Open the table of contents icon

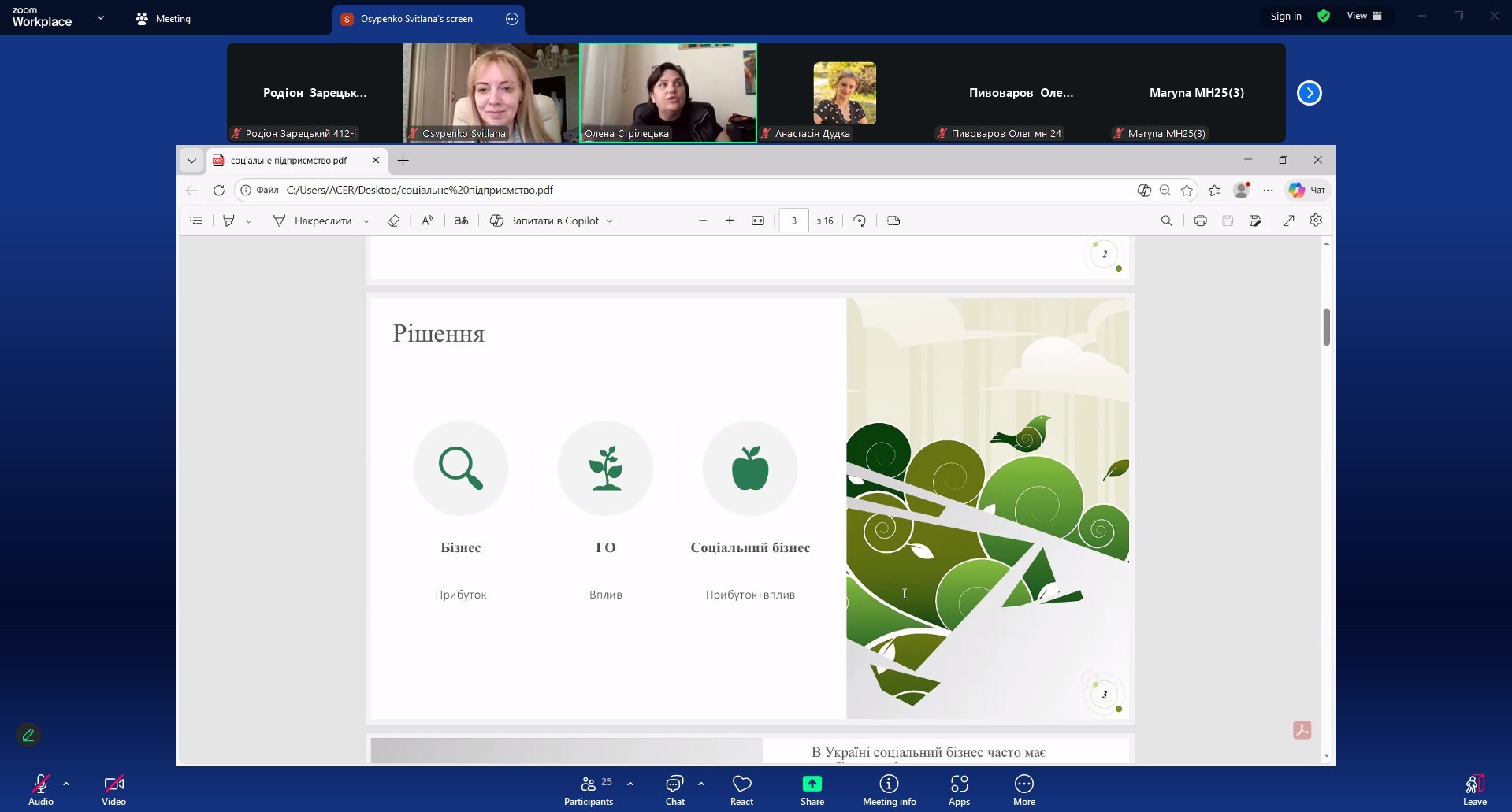[x=196, y=221]
